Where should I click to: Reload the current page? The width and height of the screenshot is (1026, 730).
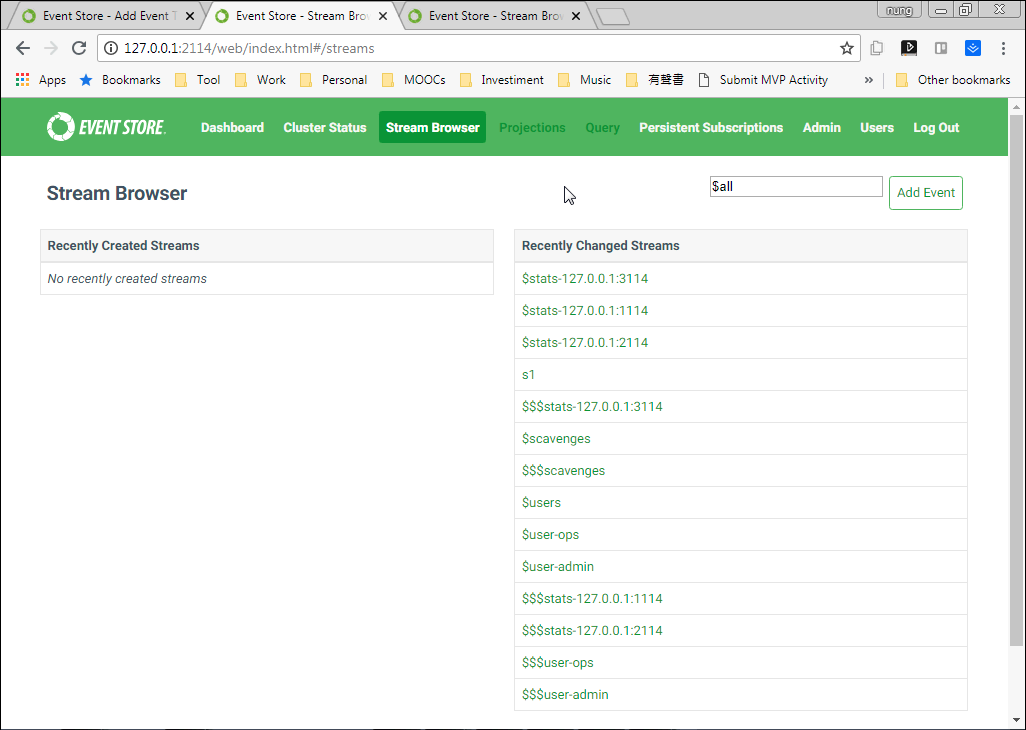(x=79, y=48)
